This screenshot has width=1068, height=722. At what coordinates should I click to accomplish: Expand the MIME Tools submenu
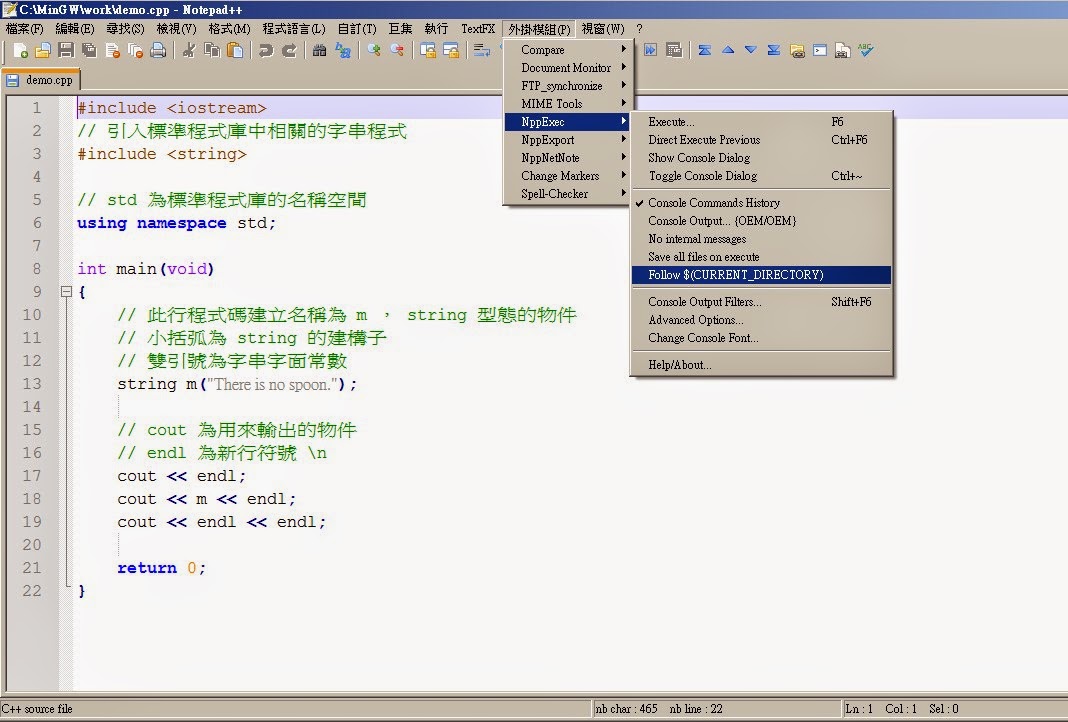click(x=566, y=104)
